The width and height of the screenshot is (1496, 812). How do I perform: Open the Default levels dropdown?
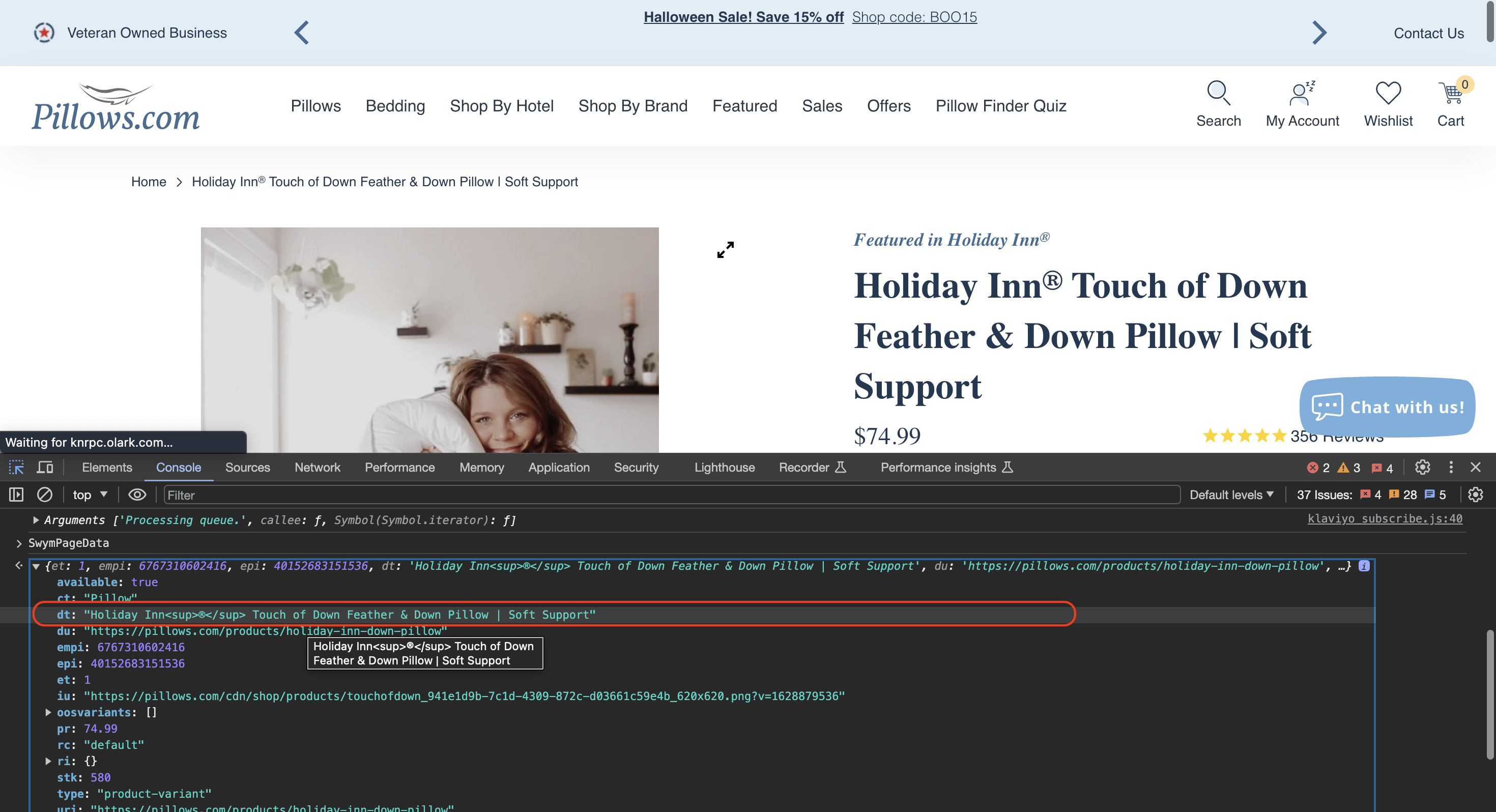pyautogui.click(x=1231, y=495)
